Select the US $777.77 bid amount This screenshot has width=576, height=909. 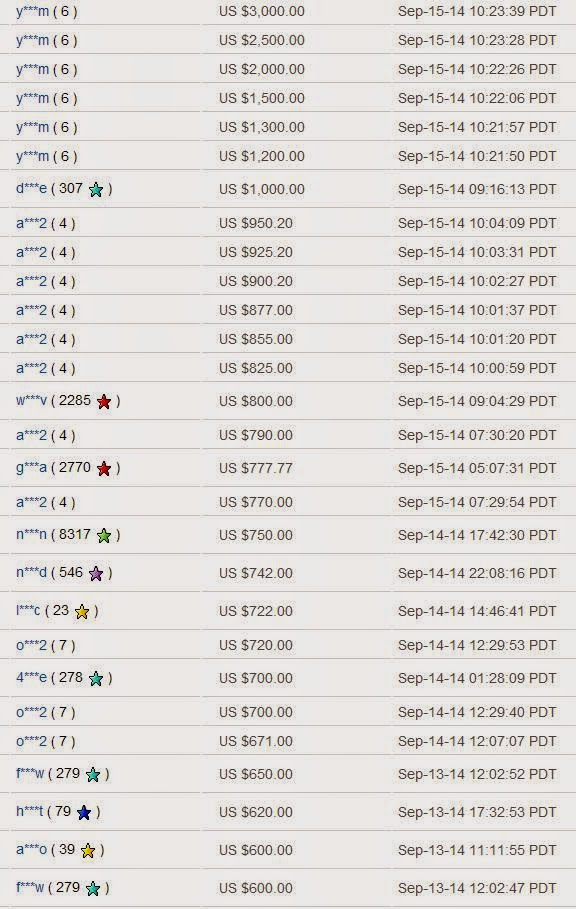click(256, 468)
